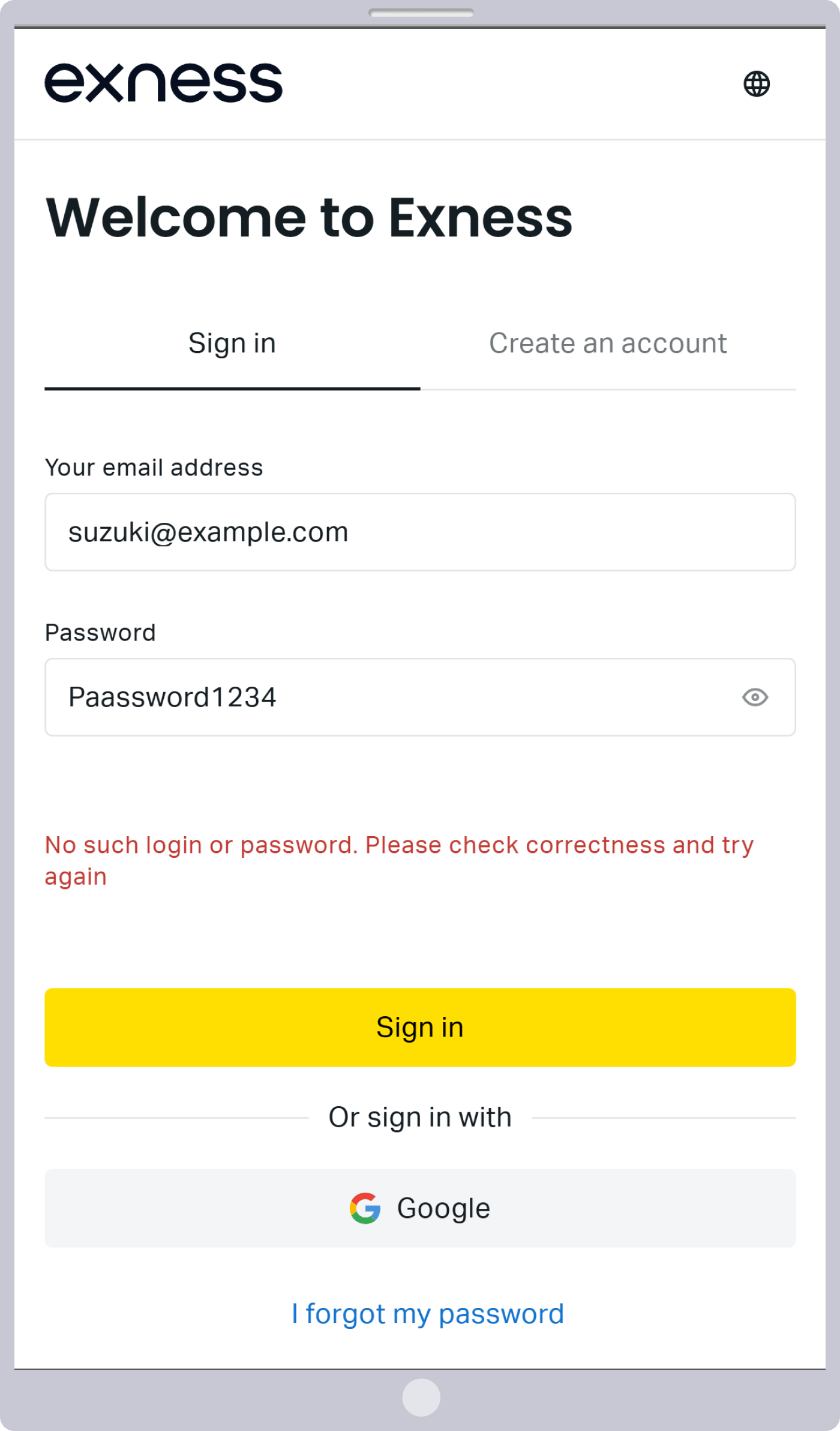Click the device top speaker bar

421,13
